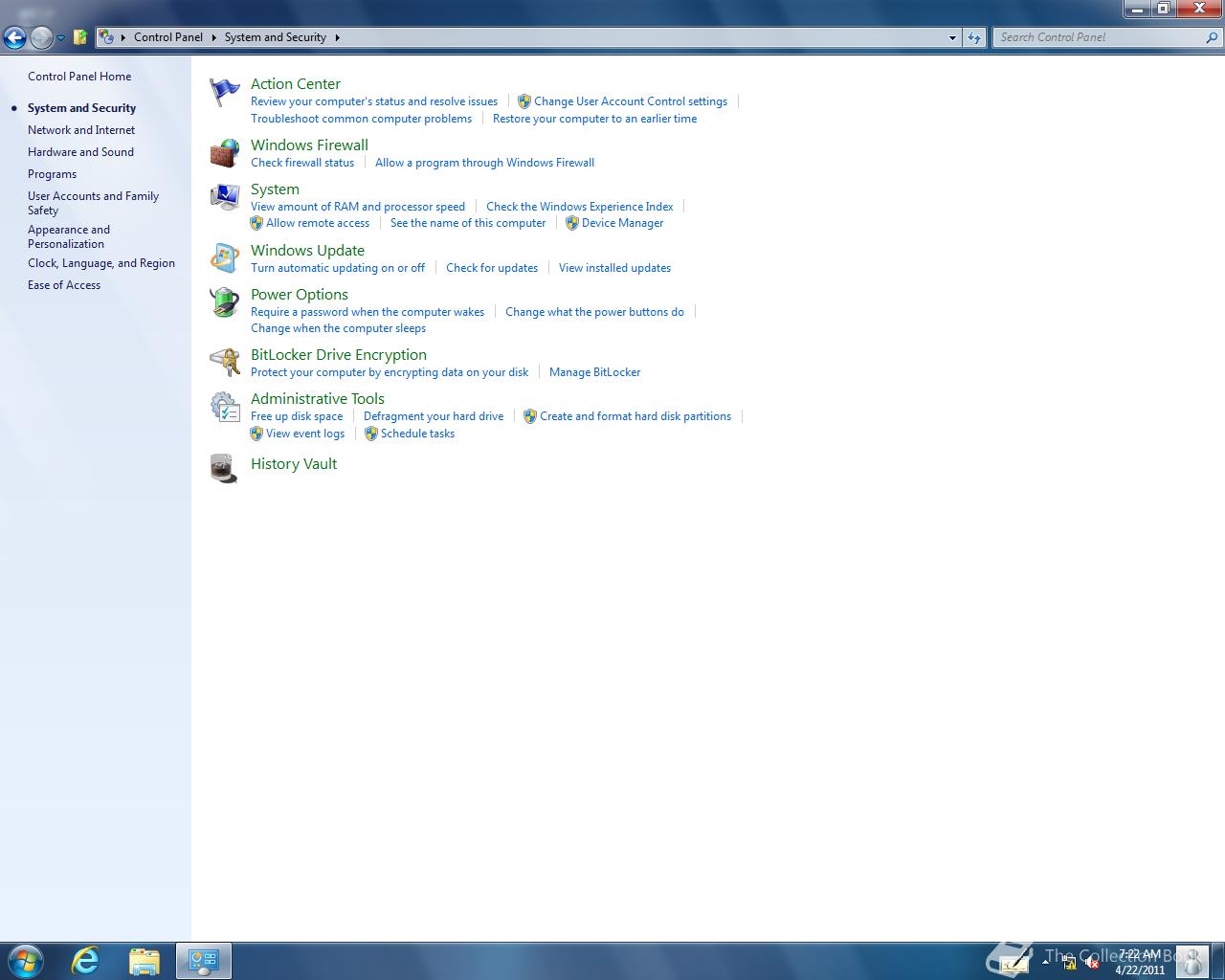The height and width of the screenshot is (980, 1225).
Task: Expand the arrow before Control Panel breadcrumb
Action: point(123,37)
